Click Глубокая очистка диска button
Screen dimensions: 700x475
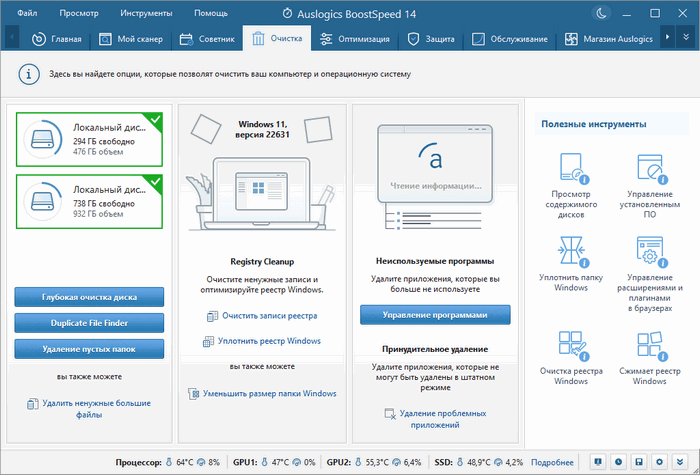tap(89, 297)
